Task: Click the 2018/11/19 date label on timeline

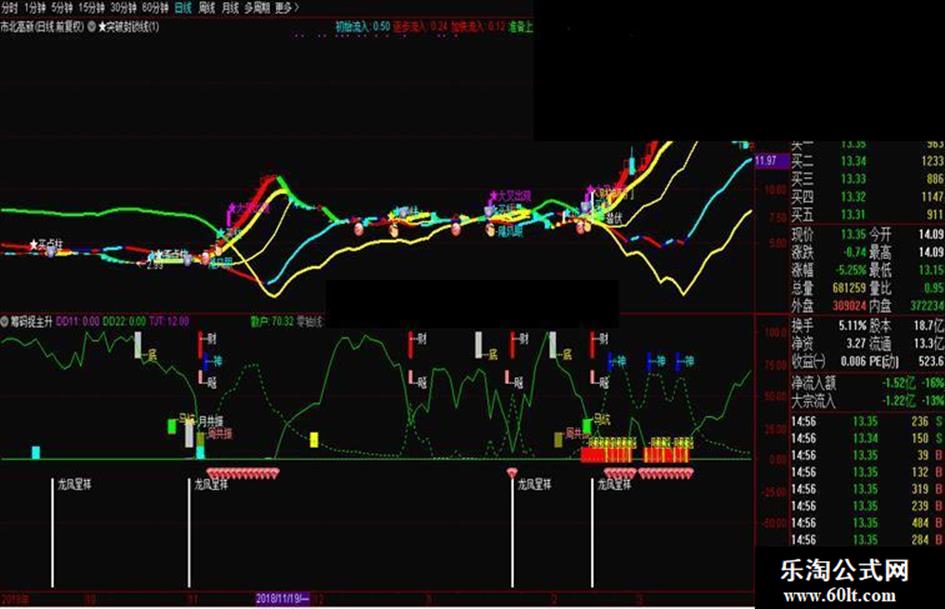Action: coord(283,599)
